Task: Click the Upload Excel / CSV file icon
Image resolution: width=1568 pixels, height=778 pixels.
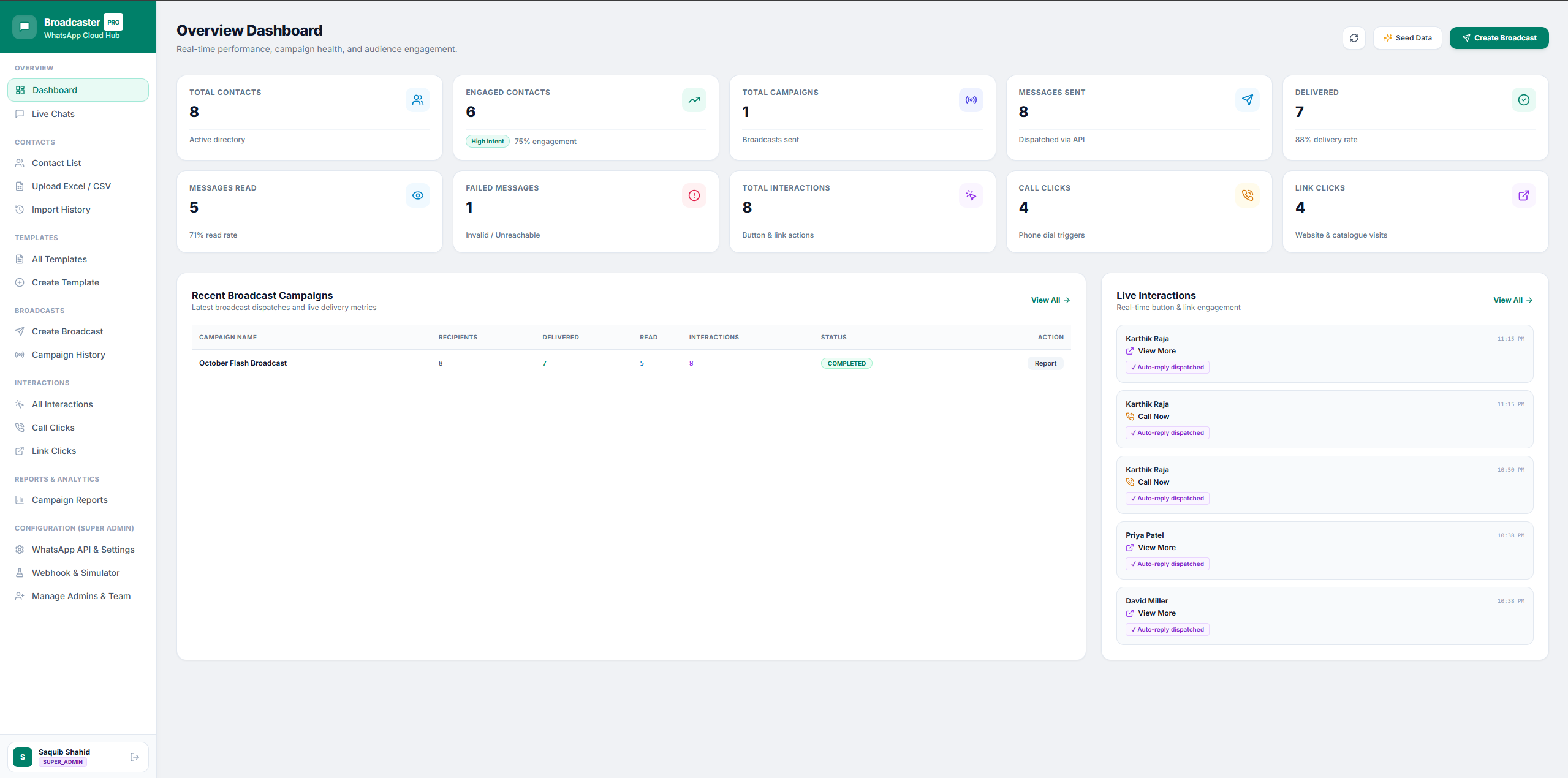Action: coord(20,186)
